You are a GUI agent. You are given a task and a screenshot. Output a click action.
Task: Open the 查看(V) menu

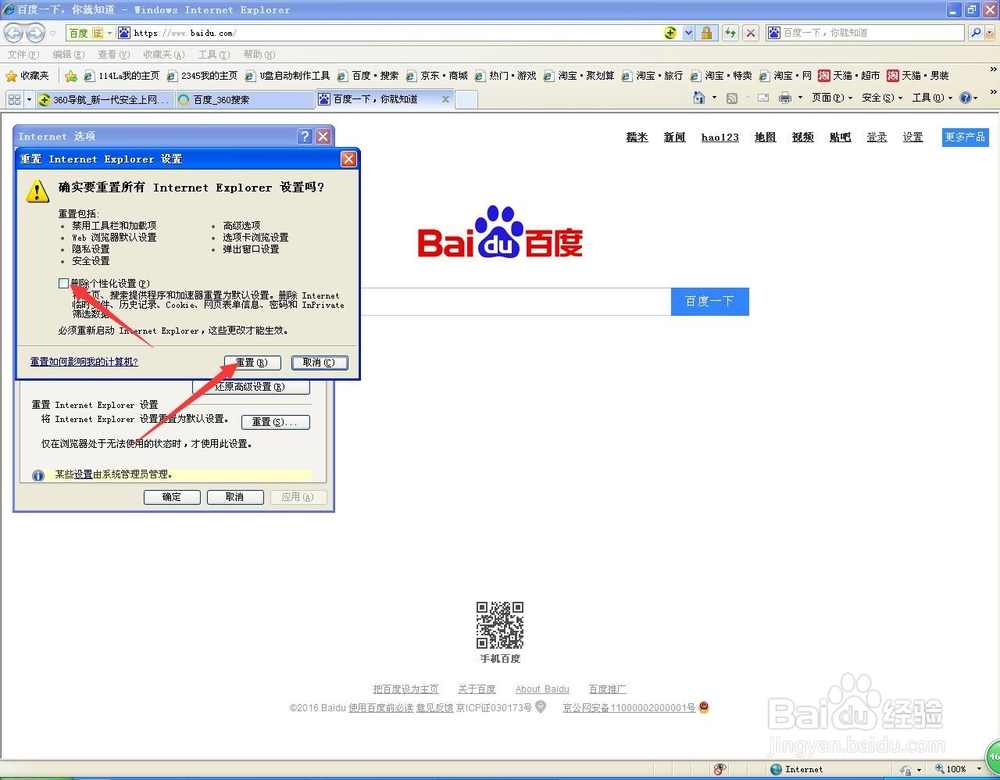click(x=114, y=54)
